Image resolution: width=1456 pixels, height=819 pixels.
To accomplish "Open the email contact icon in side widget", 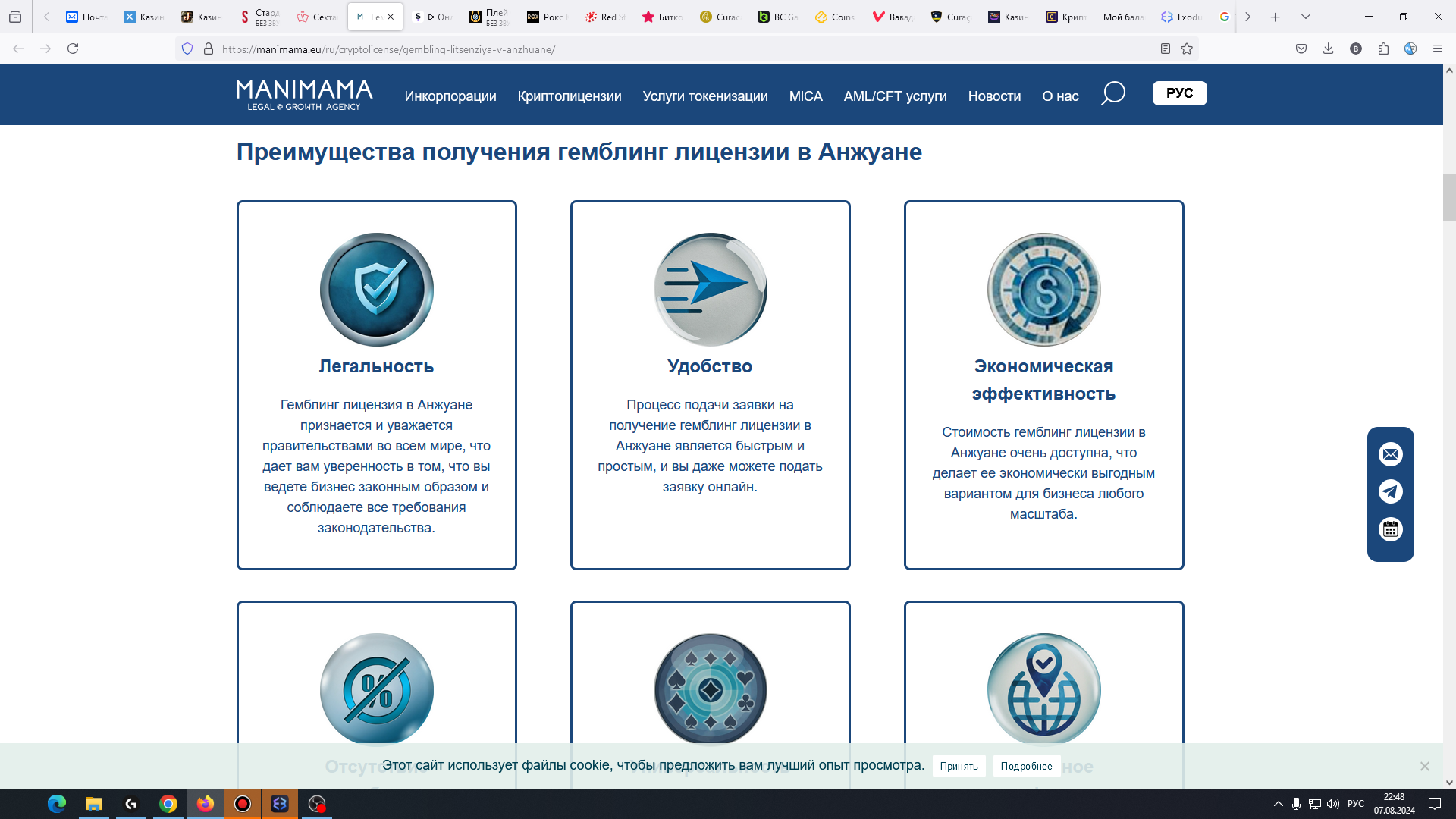I will (1390, 454).
